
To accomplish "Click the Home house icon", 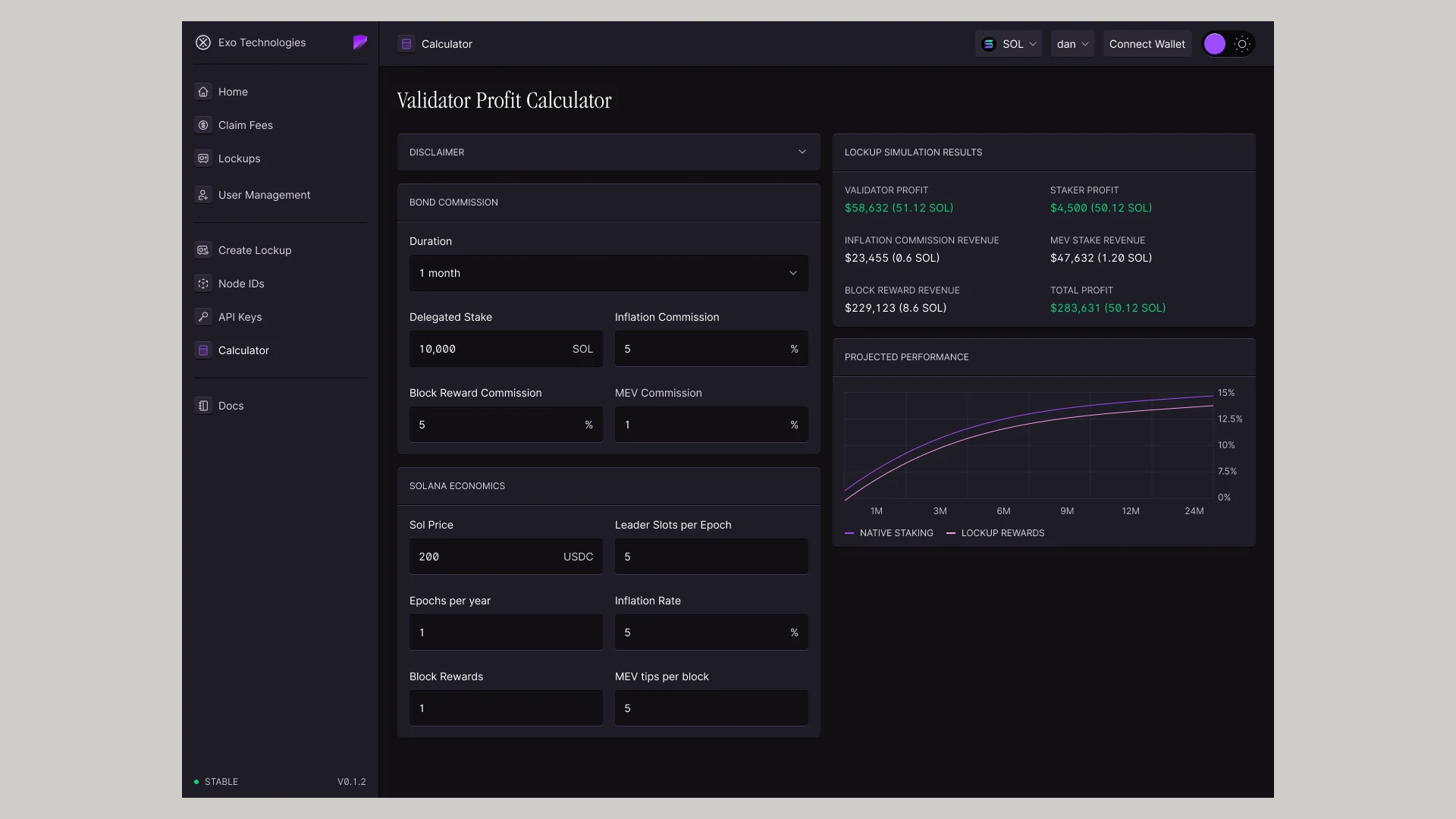I will click(203, 92).
